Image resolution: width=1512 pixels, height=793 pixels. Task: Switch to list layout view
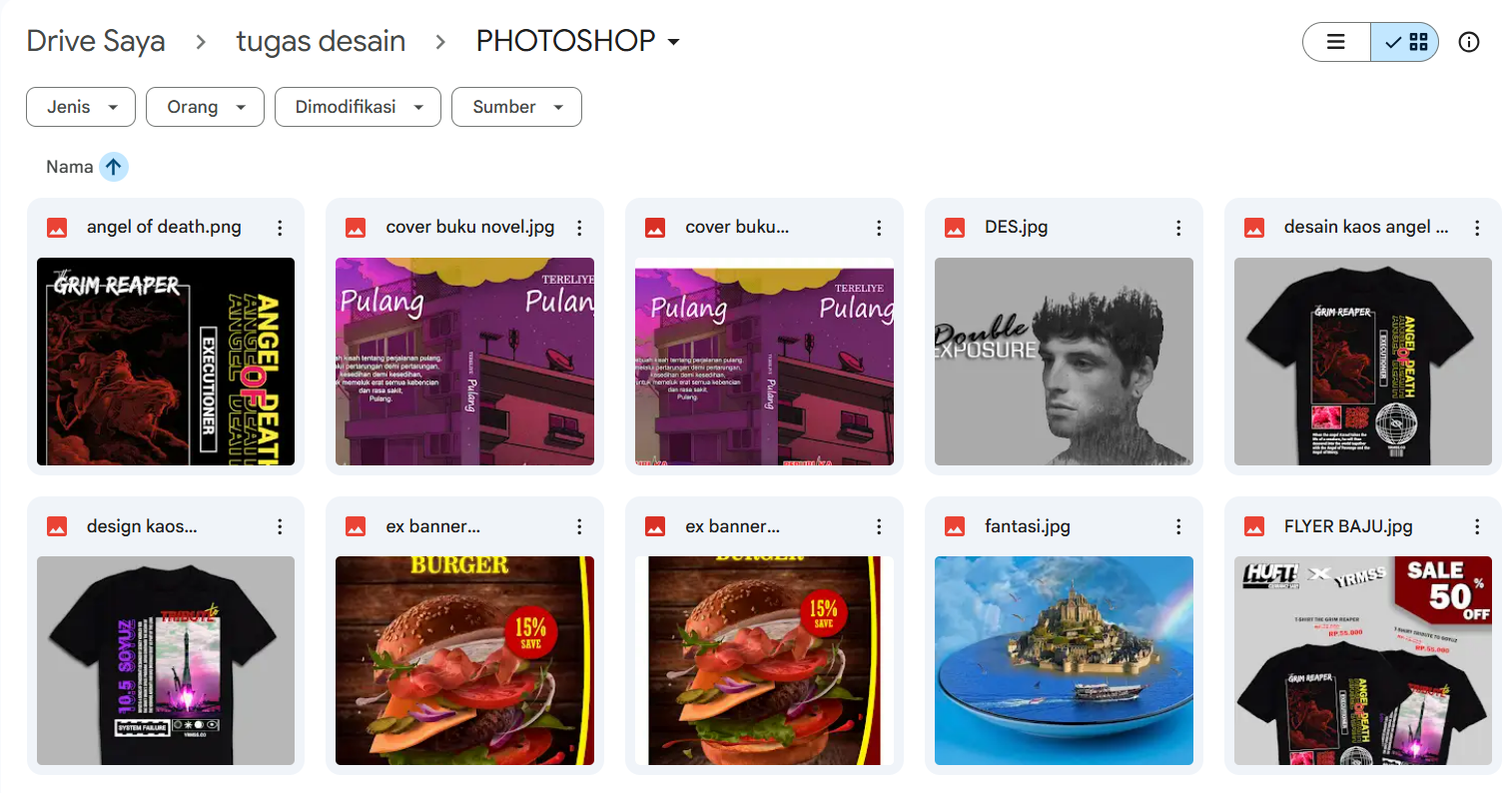(1336, 42)
